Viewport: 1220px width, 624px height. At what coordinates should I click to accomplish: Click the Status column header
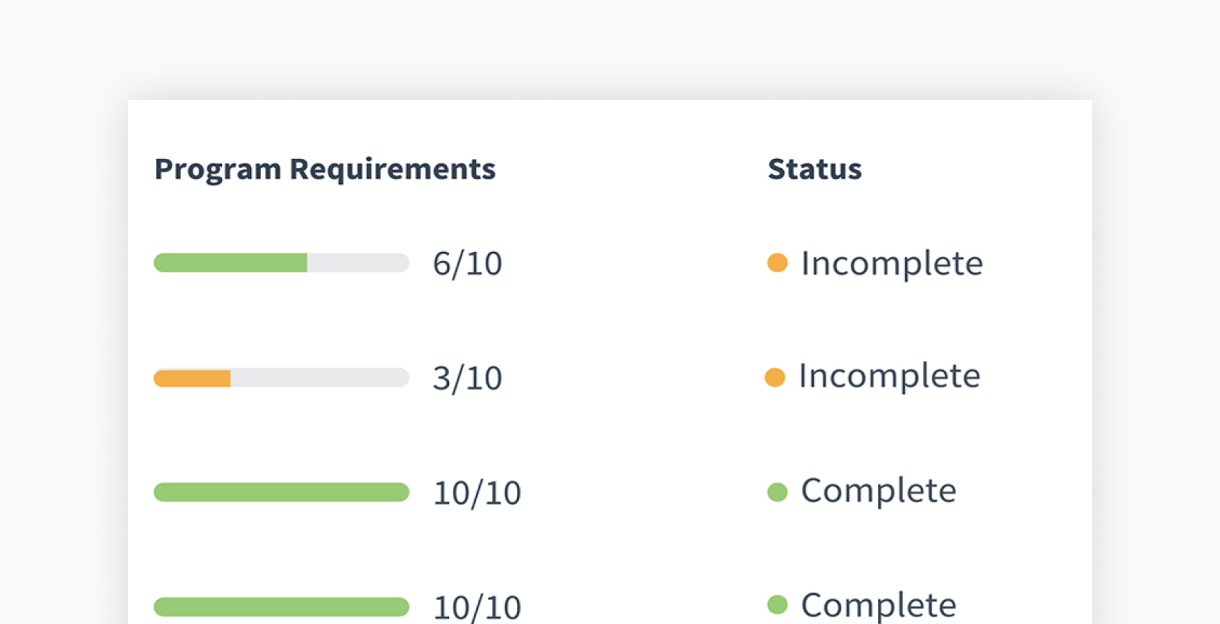point(814,169)
